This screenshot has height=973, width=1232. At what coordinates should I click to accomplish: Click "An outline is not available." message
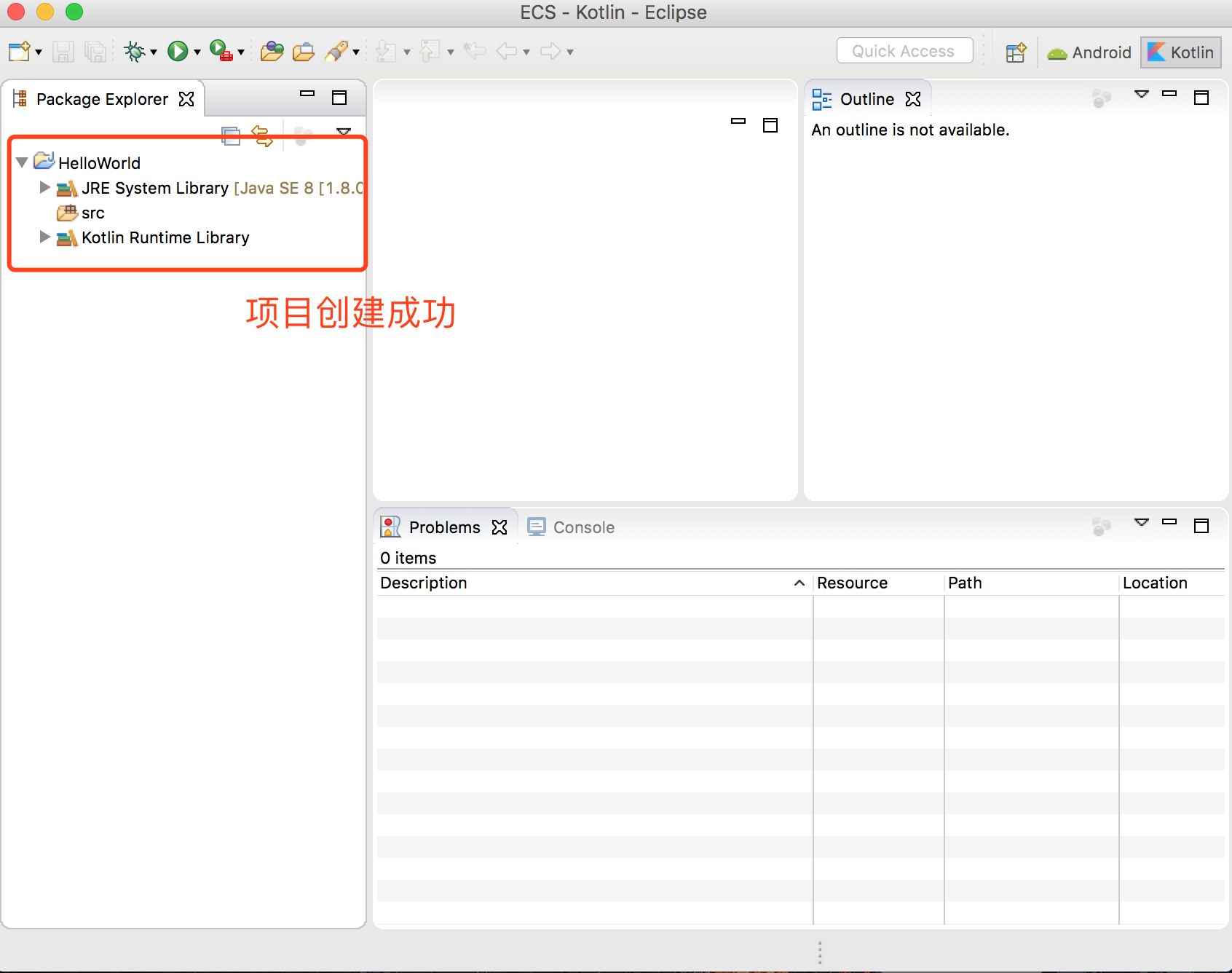click(910, 130)
